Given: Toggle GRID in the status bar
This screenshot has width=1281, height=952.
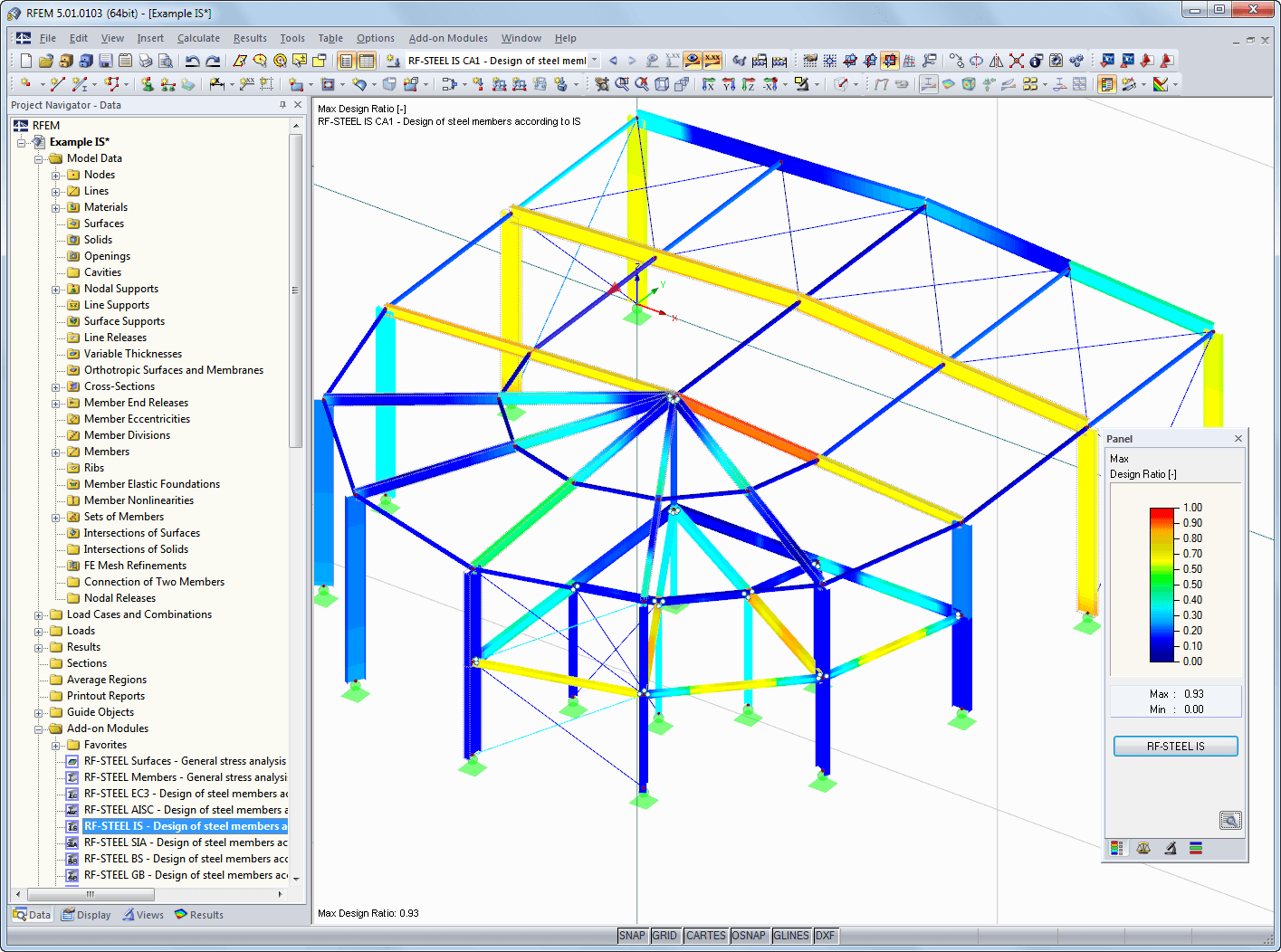Looking at the screenshot, I should (664, 936).
